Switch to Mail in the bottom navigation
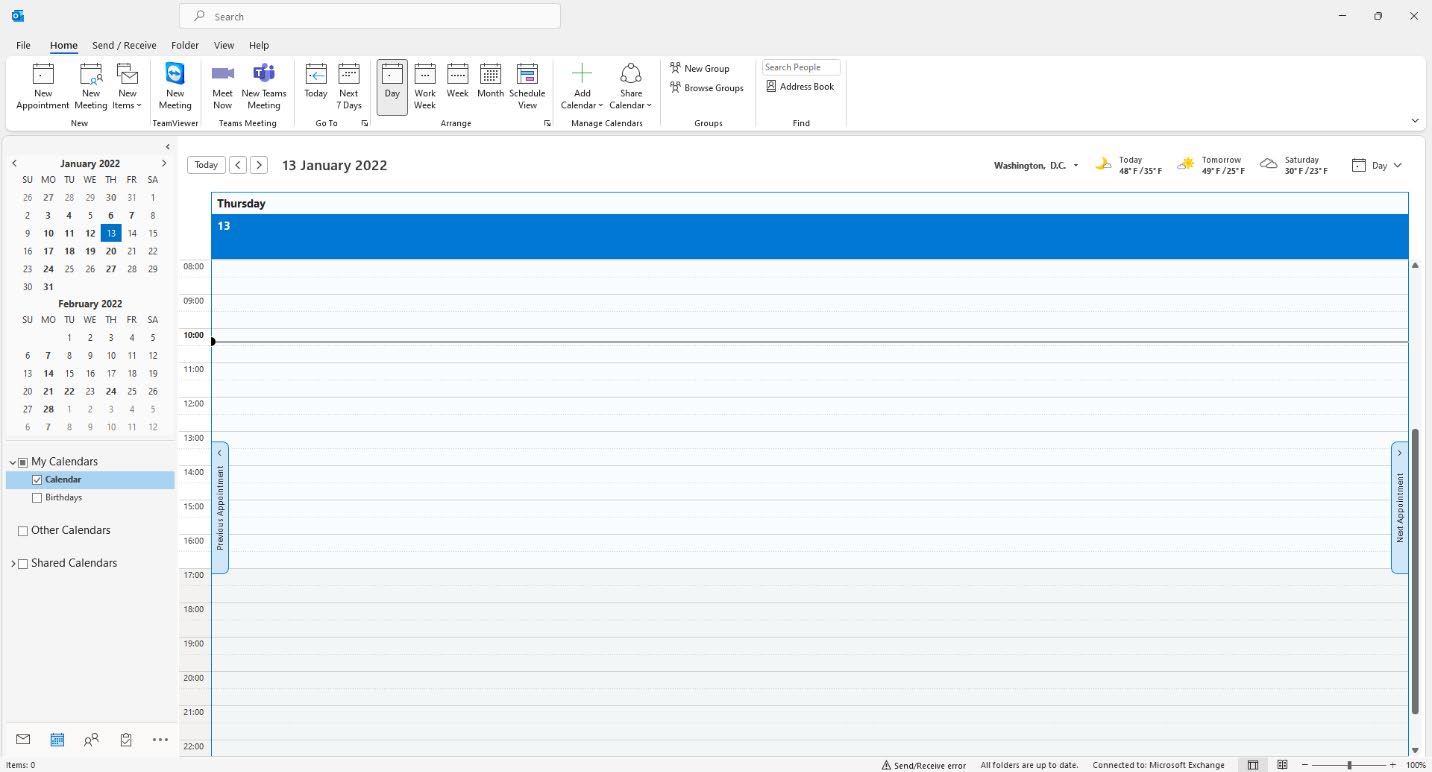Screen dimensions: 1432x772 23,740
